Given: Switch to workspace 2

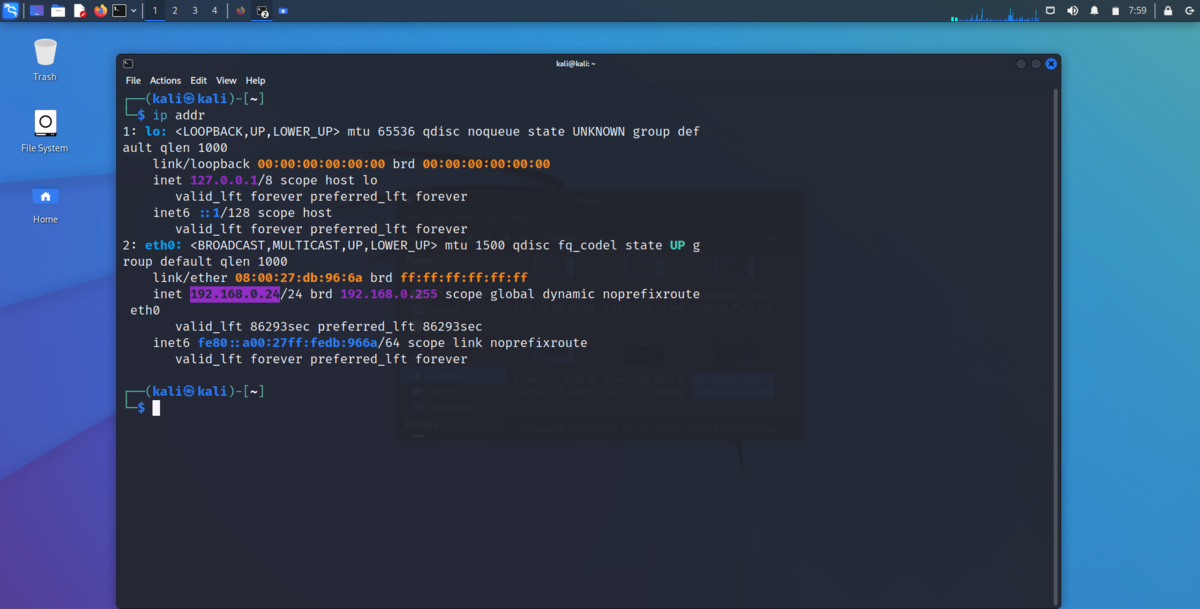Looking at the screenshot, I should (x=175, y=11).
